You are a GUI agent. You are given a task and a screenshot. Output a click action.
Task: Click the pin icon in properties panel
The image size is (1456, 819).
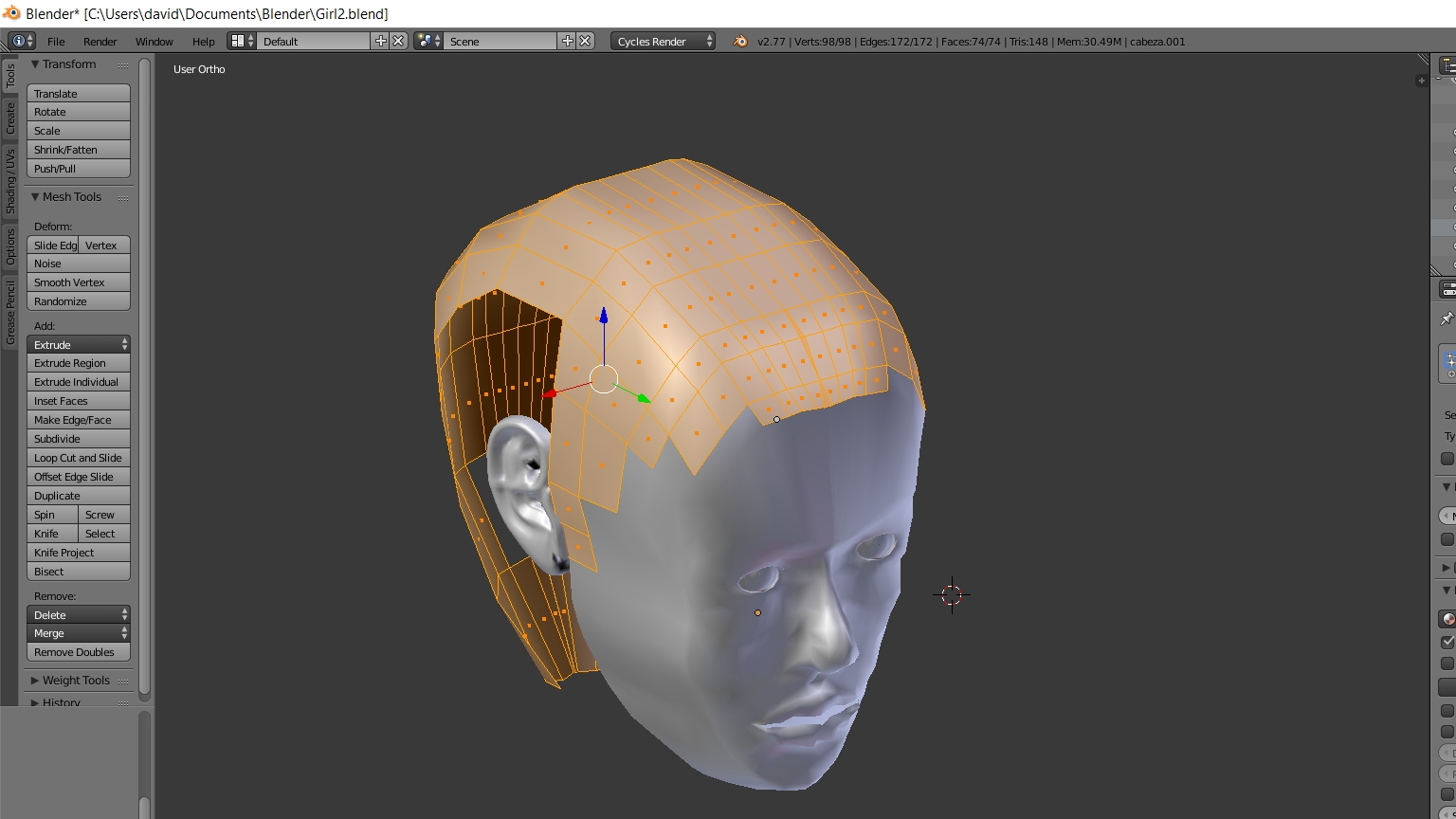coord(1447,318)
